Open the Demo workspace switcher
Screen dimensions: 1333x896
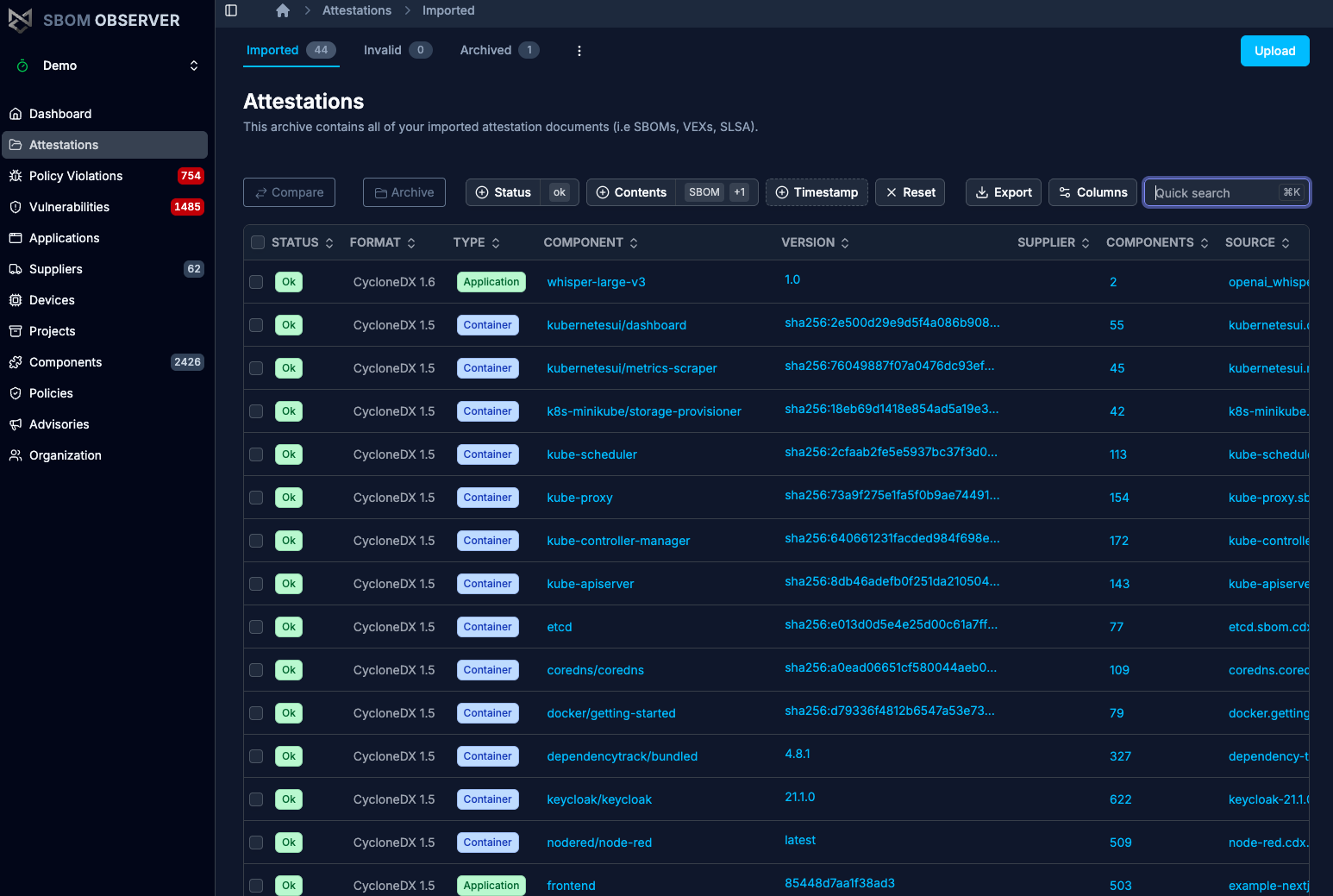(107, 66)
